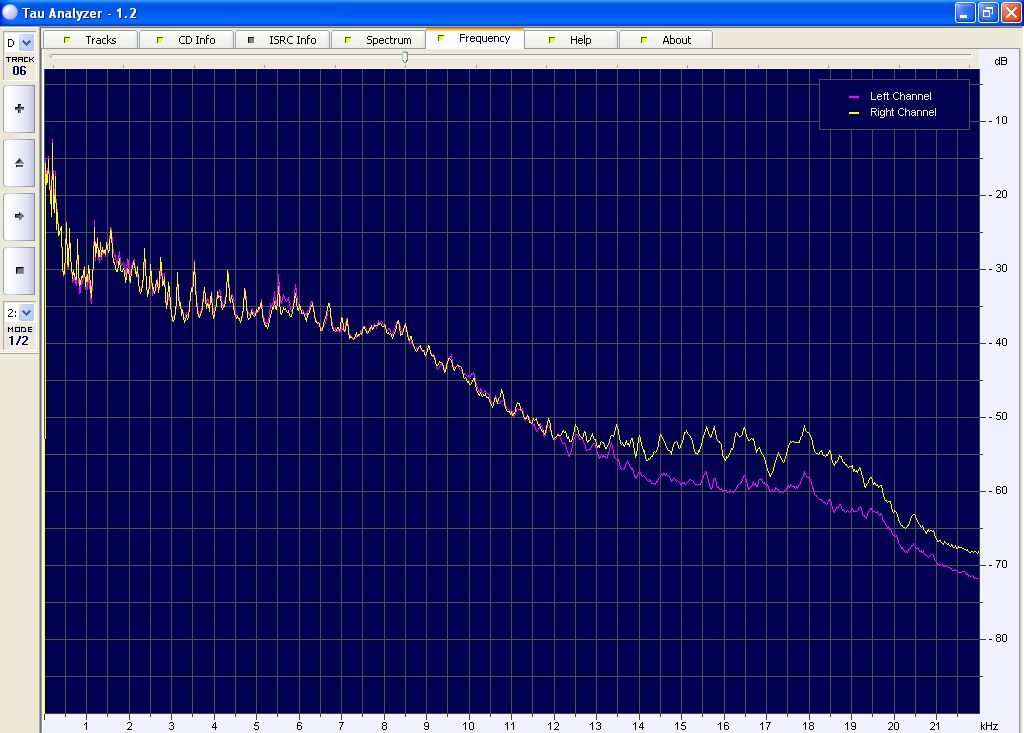Hit the stop square button
Image resolution: width=1024 pixels, height=733 pixels.
point(19,270)
